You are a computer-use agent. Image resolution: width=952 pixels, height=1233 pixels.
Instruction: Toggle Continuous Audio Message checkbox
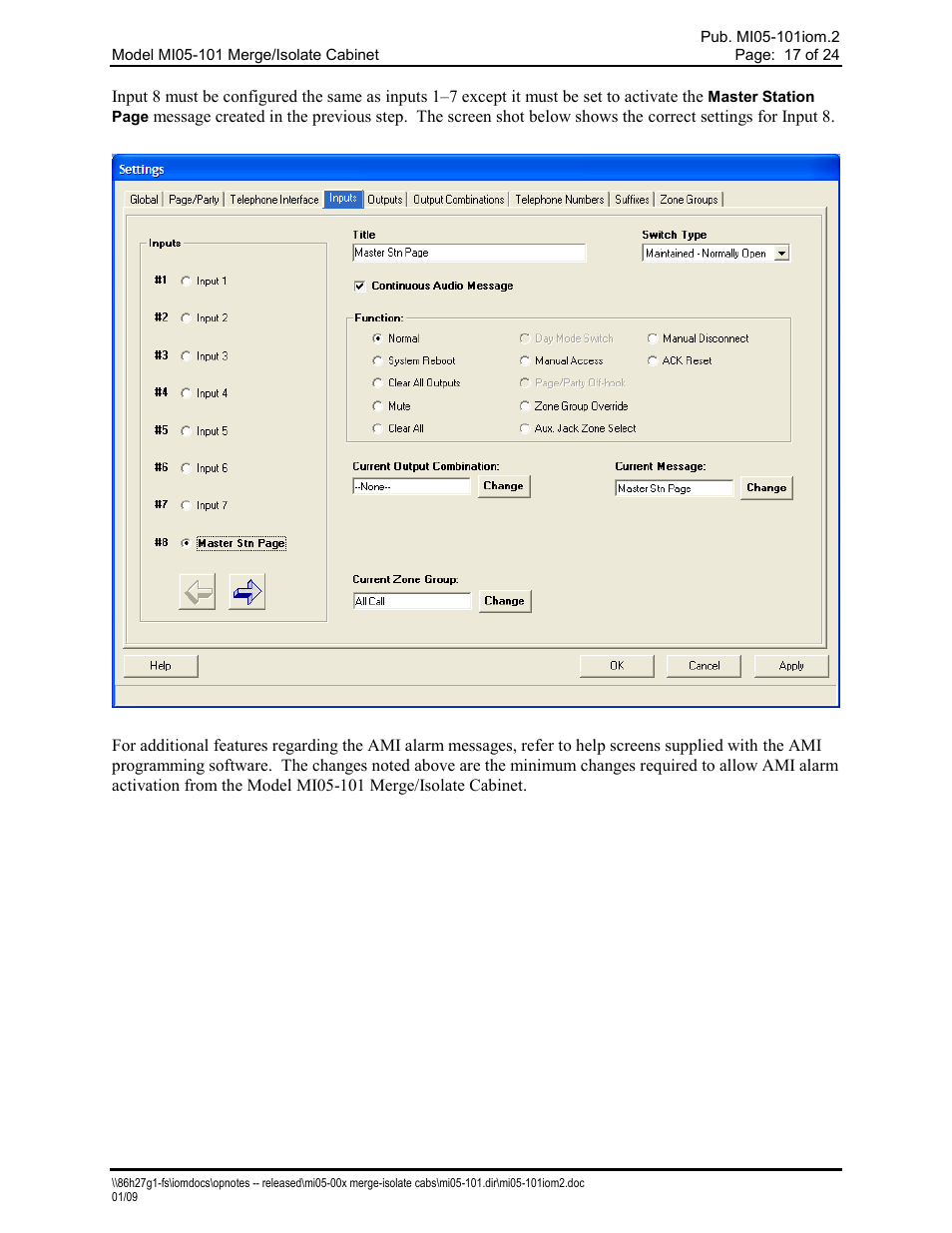[359, 287]
